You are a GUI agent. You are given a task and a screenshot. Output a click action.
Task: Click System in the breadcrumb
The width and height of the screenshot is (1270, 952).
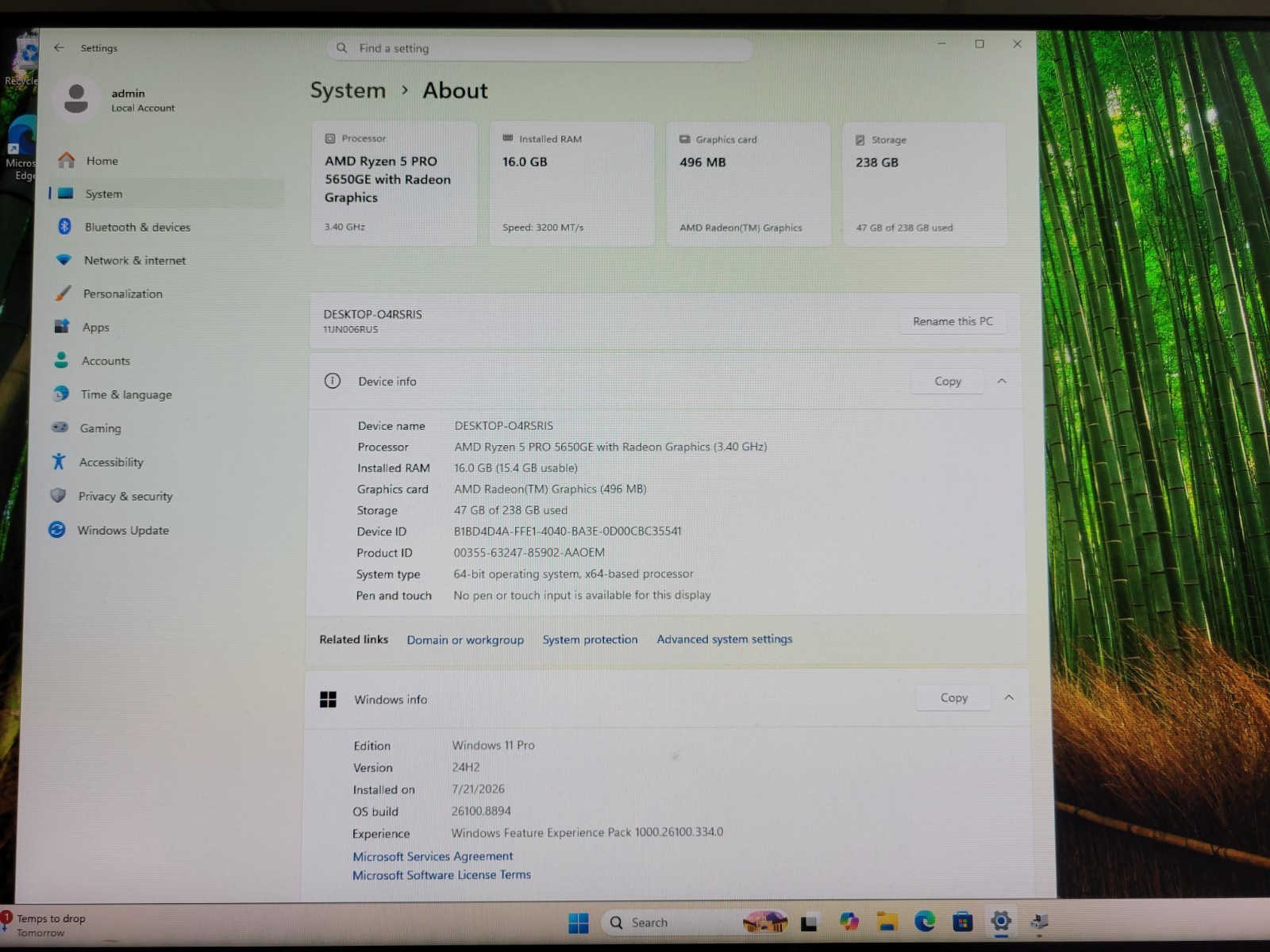348,90
